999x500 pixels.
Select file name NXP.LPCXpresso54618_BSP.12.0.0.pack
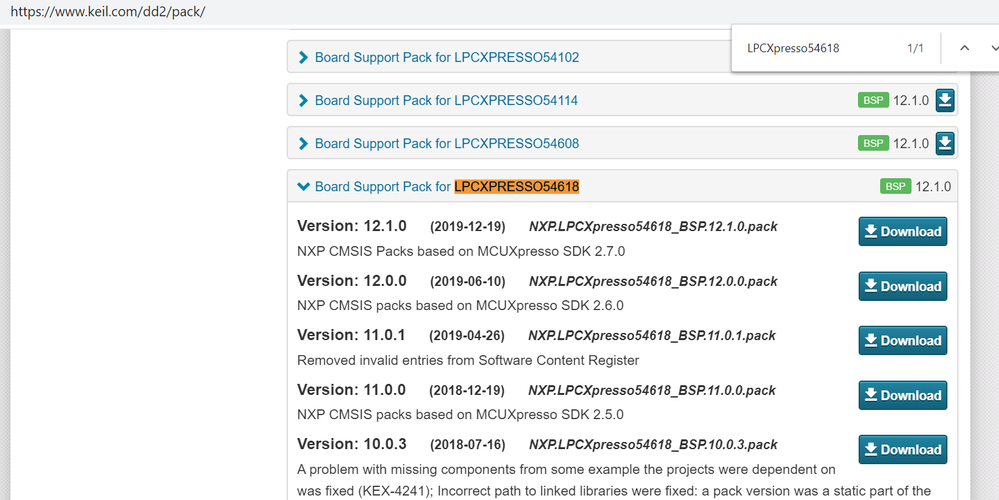pyautogui.click(x=653, y=282)
